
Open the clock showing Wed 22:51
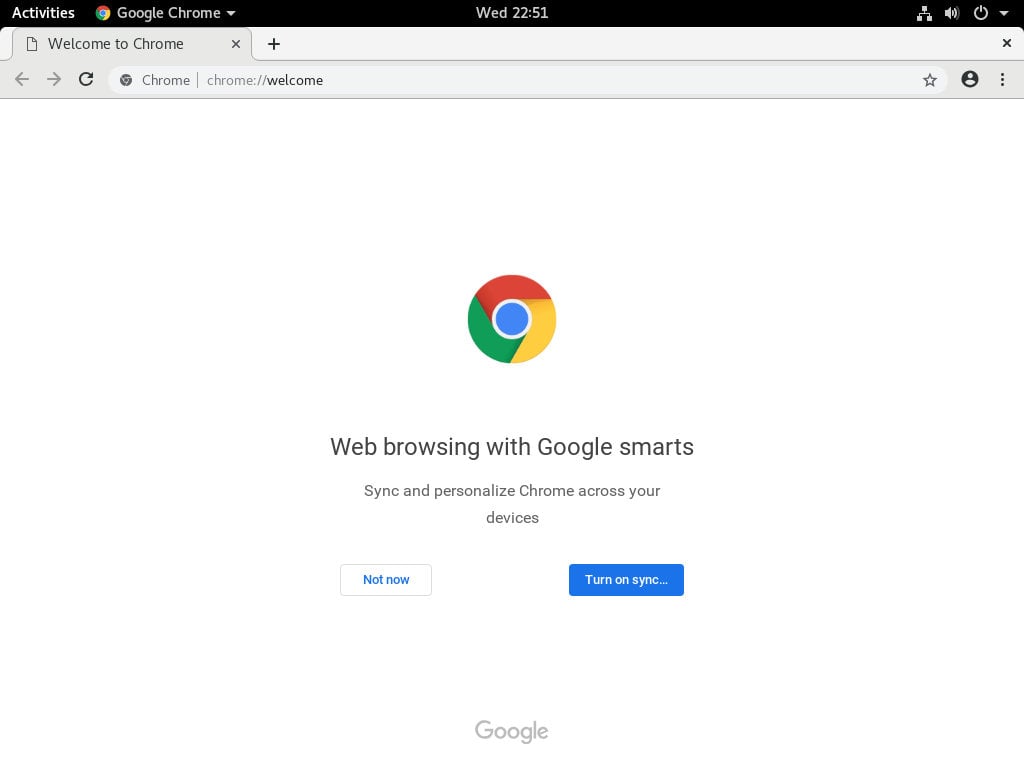512,13
